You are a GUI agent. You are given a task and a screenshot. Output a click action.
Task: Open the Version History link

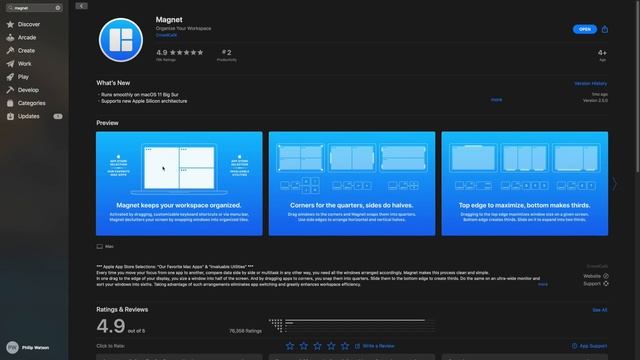(590, 83)
